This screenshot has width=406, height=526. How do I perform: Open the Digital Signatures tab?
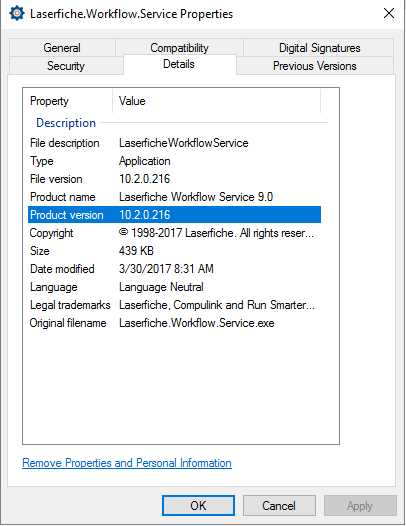point(319,48)
